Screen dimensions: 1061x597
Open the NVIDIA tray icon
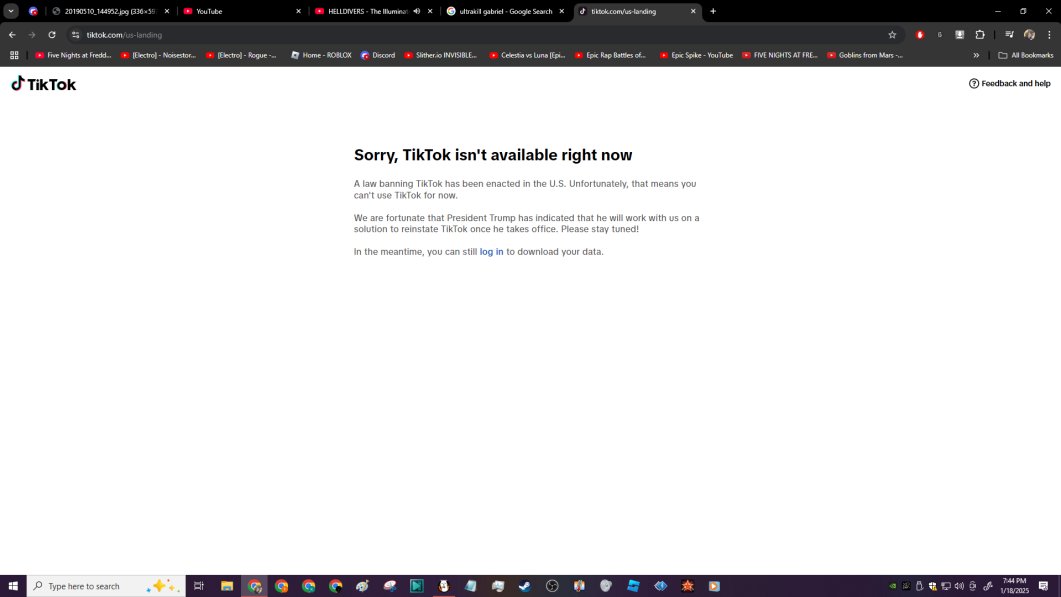[893, 586]
